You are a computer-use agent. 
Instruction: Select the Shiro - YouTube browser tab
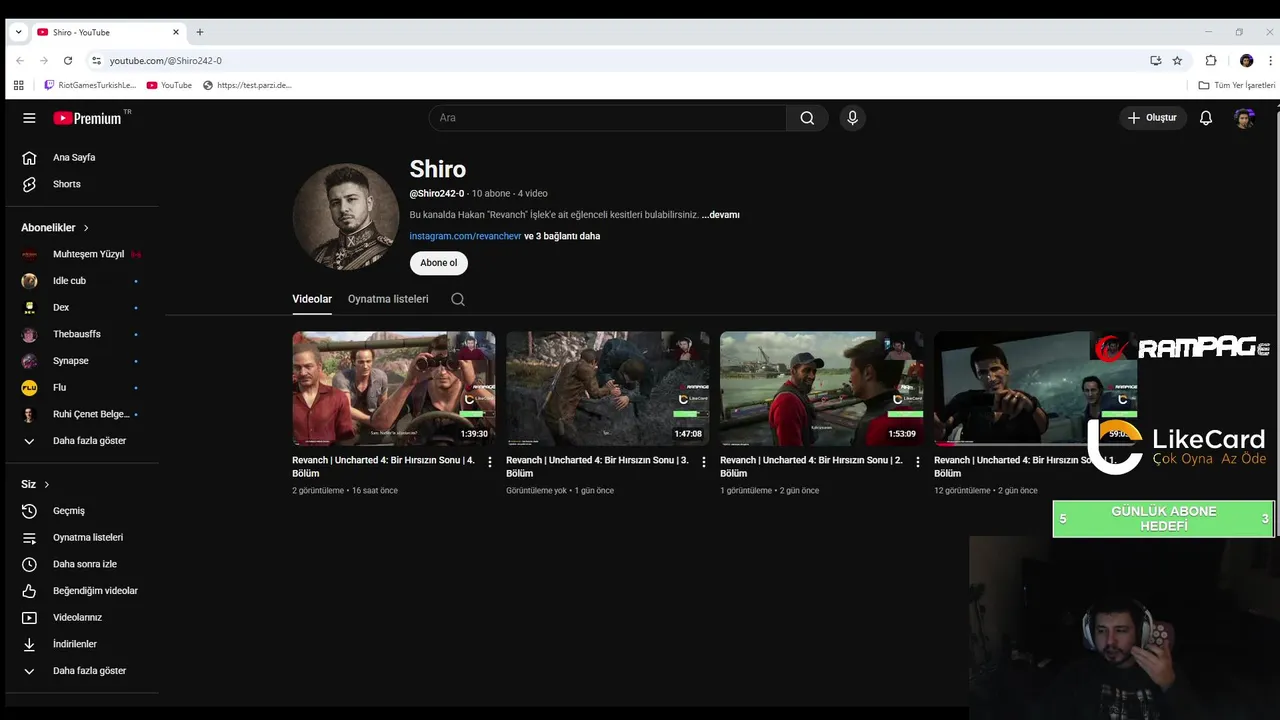(x=108, y=32)
